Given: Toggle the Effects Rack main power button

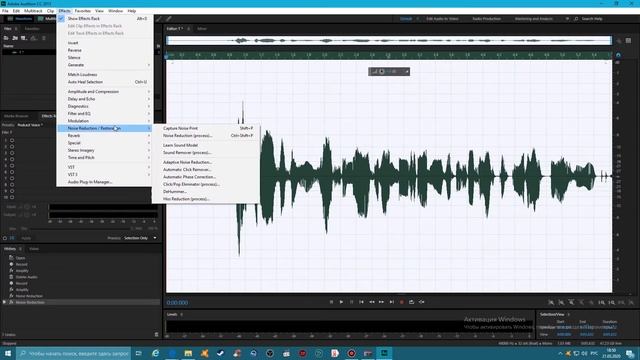Looking at the screenshot, I should pos(5,238).
